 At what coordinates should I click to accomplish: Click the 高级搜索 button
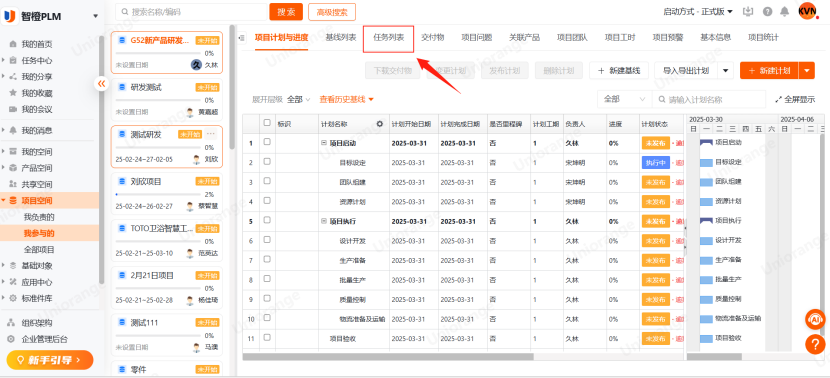pos(332,12)
